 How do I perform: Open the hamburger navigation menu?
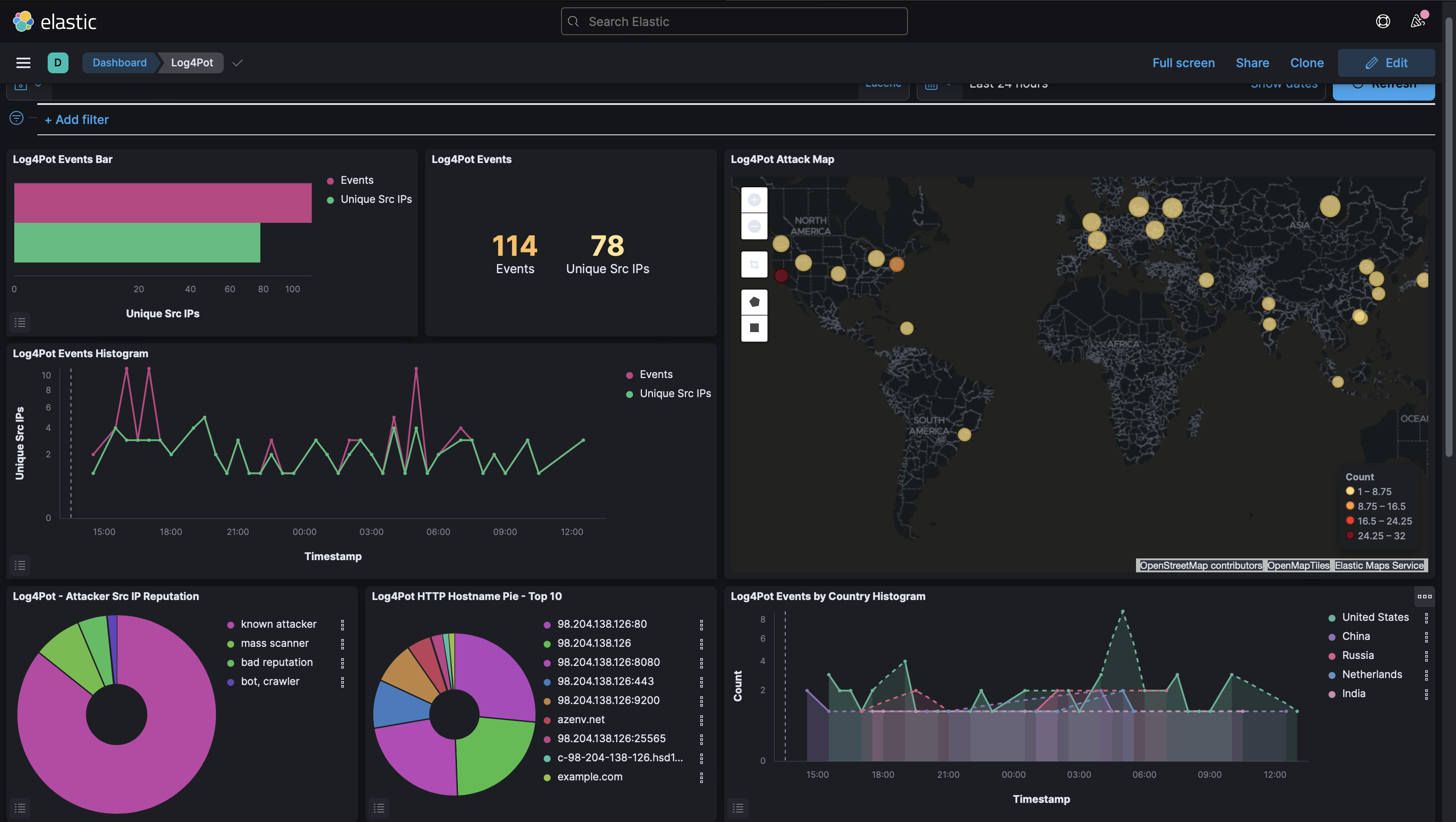pyautogui.click(x=23, y=63)
